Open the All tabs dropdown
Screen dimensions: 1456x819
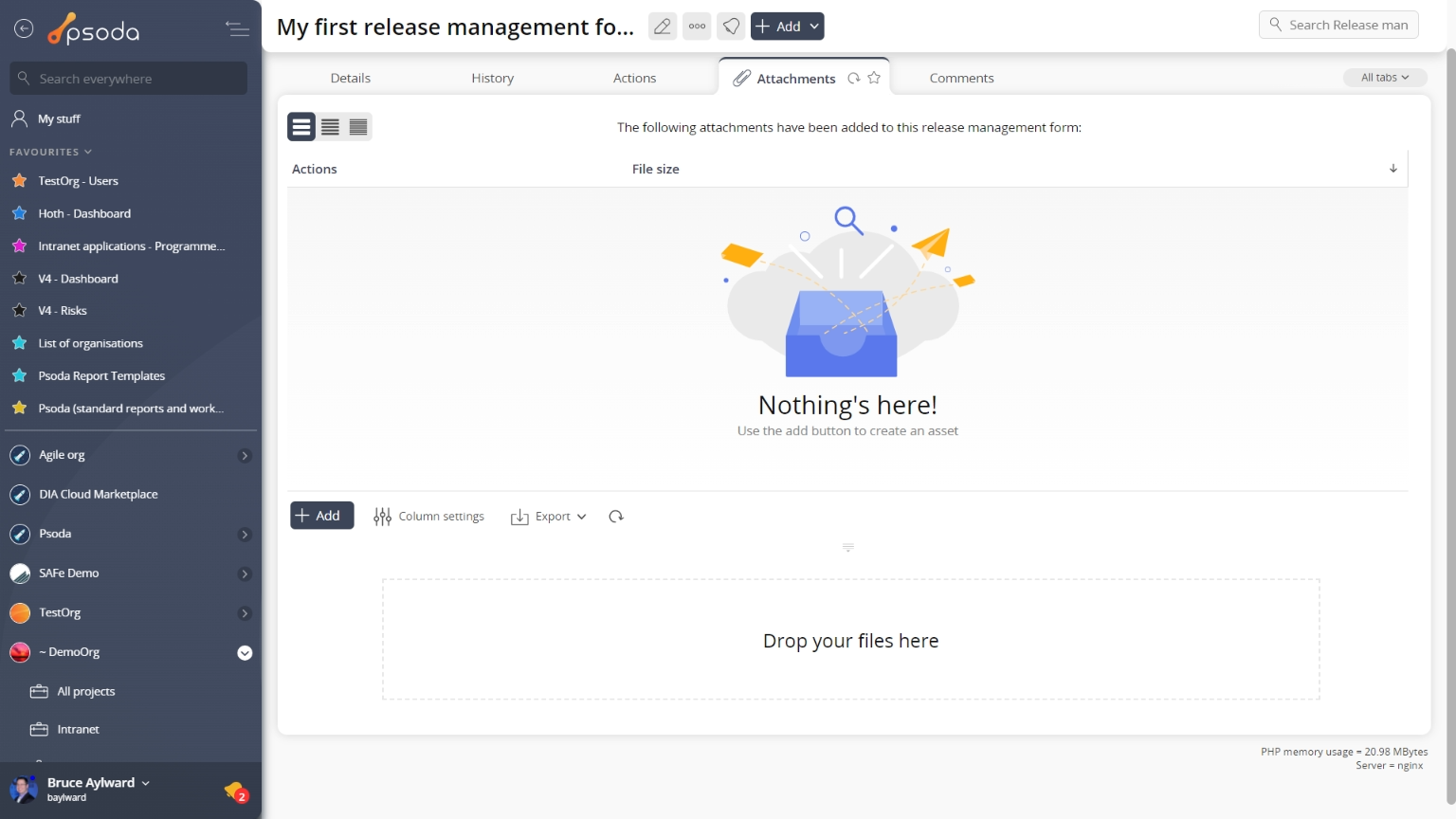pyautogui.click(x=1385, y=78)
